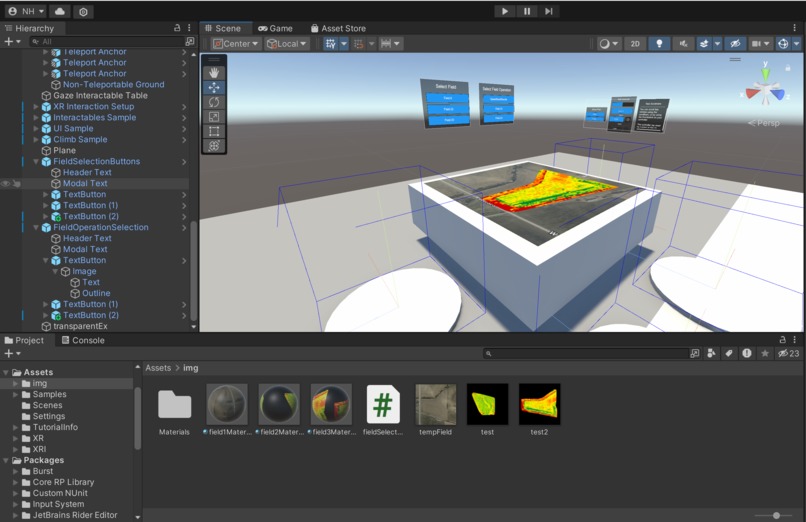Toggle visibility eye for Modal Text row
806x522 pixels.
[6, 183]
